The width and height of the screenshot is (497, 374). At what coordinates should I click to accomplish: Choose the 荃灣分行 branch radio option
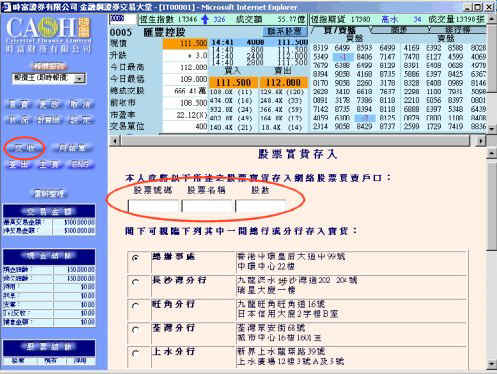click(135, 330)
